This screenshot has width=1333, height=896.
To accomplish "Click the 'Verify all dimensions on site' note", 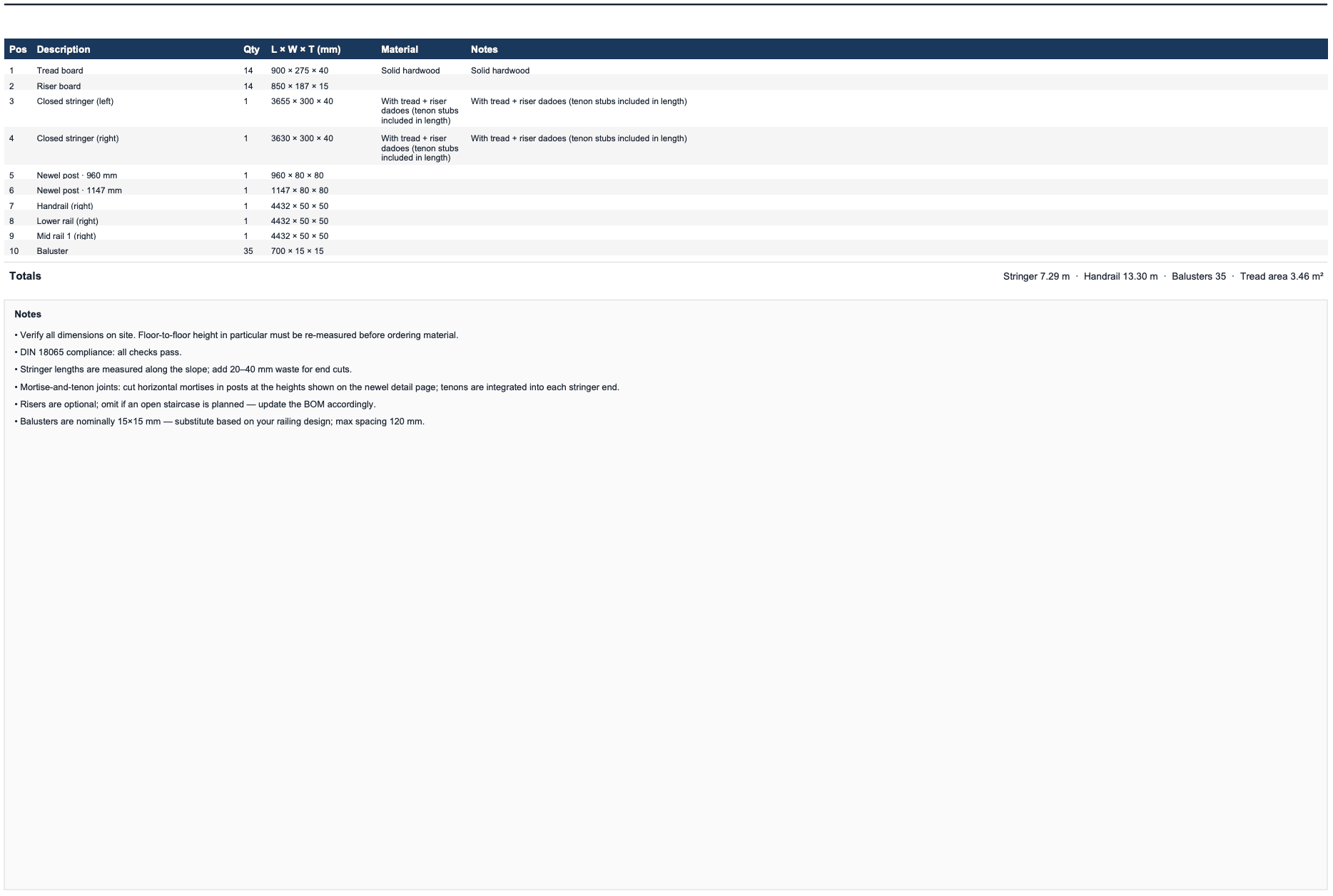I will (x=236, y=335).
